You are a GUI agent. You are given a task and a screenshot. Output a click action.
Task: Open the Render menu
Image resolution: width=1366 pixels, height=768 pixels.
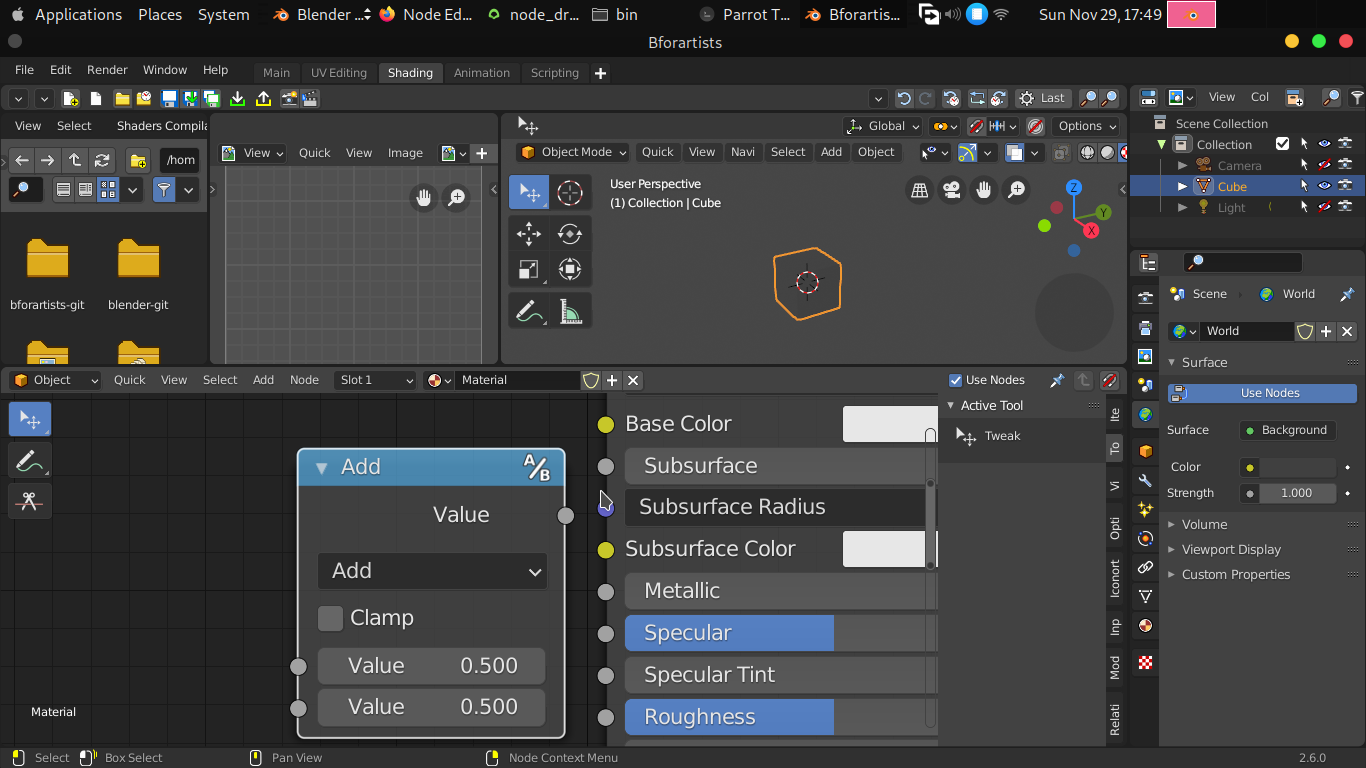click(x=107, y=70)
